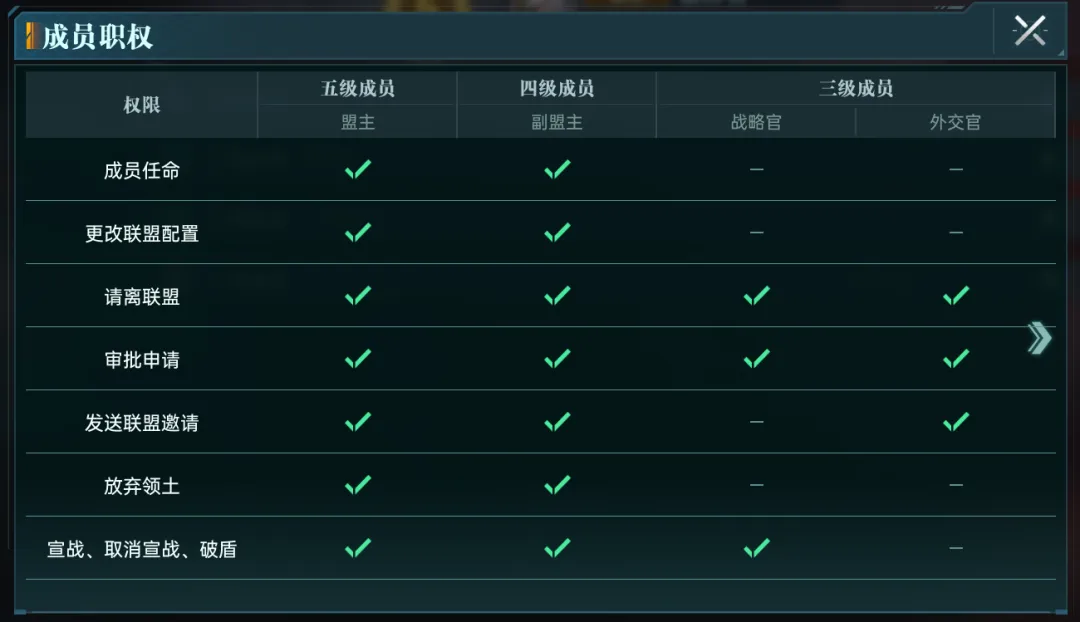Click 盟主 checkmark for 成员任命
1080x622 pixels.
[x=357, y=169]
